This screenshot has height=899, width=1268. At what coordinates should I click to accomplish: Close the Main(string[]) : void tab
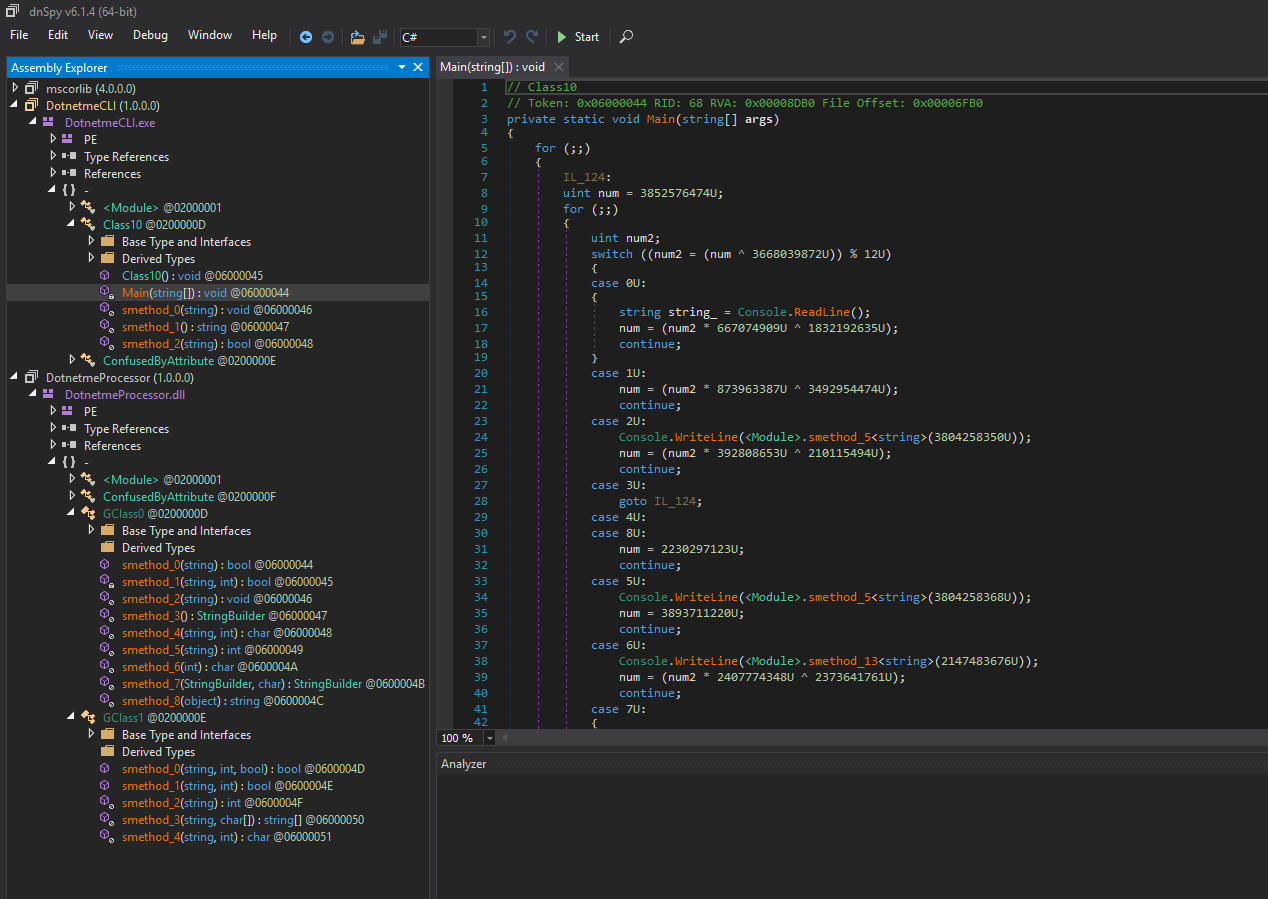(x=558, y=67)
